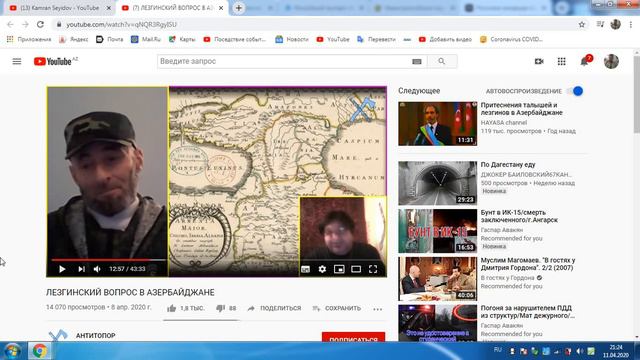
Task: Open Бунт в ИК-15 video title
Action: tap(519, 216)
